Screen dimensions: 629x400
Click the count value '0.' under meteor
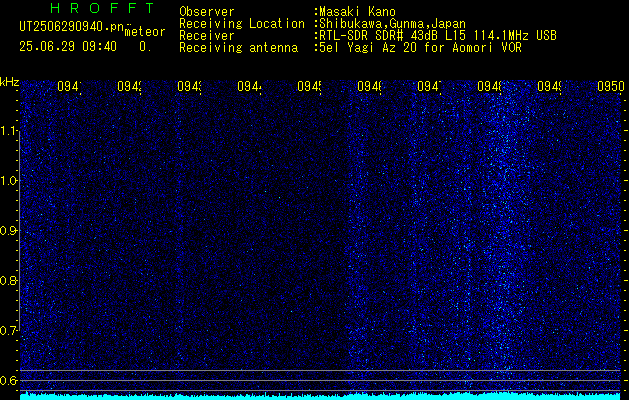[x=145, y=47]
